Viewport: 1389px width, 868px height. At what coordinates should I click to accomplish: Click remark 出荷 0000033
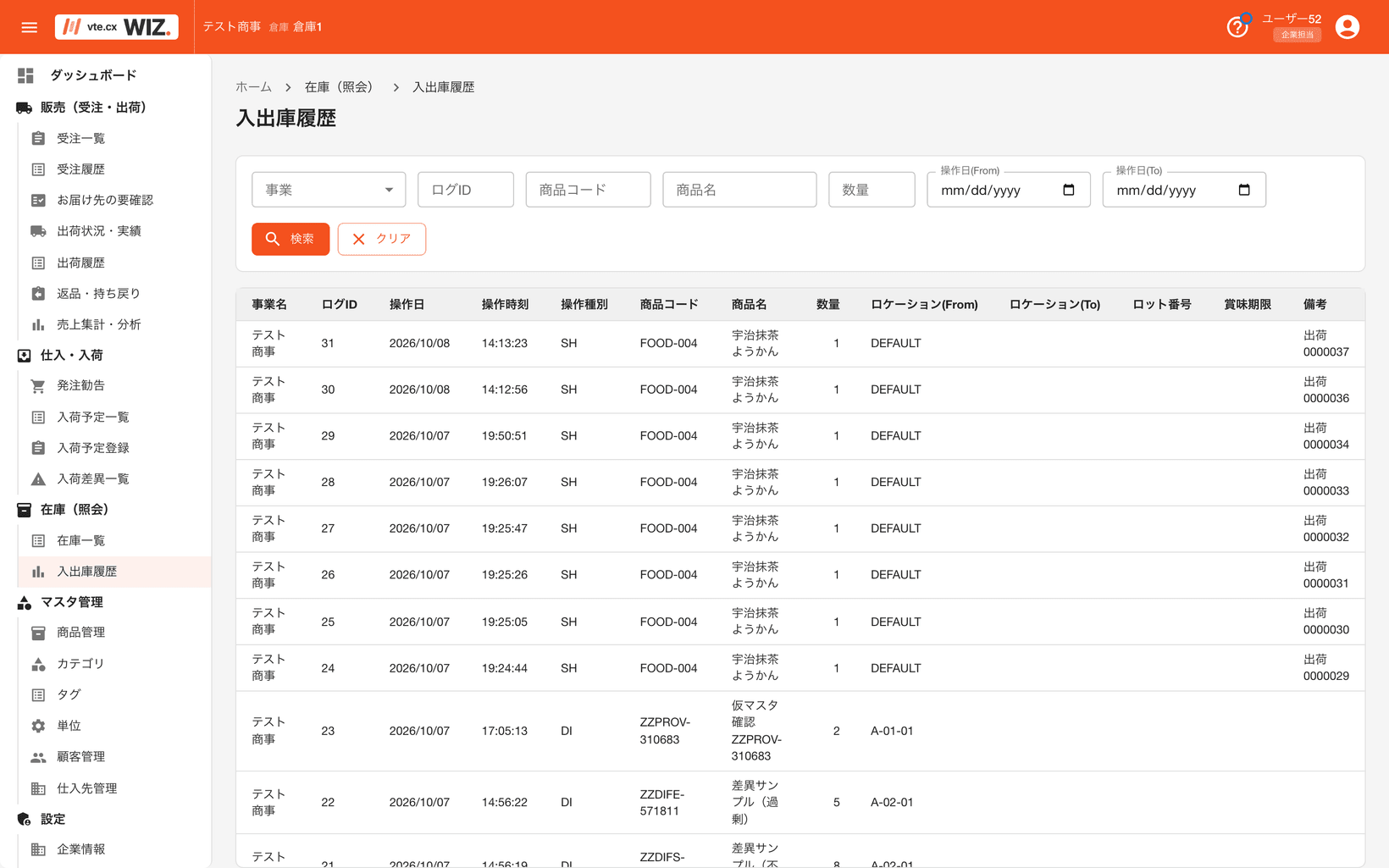(x=1325, y=483)
